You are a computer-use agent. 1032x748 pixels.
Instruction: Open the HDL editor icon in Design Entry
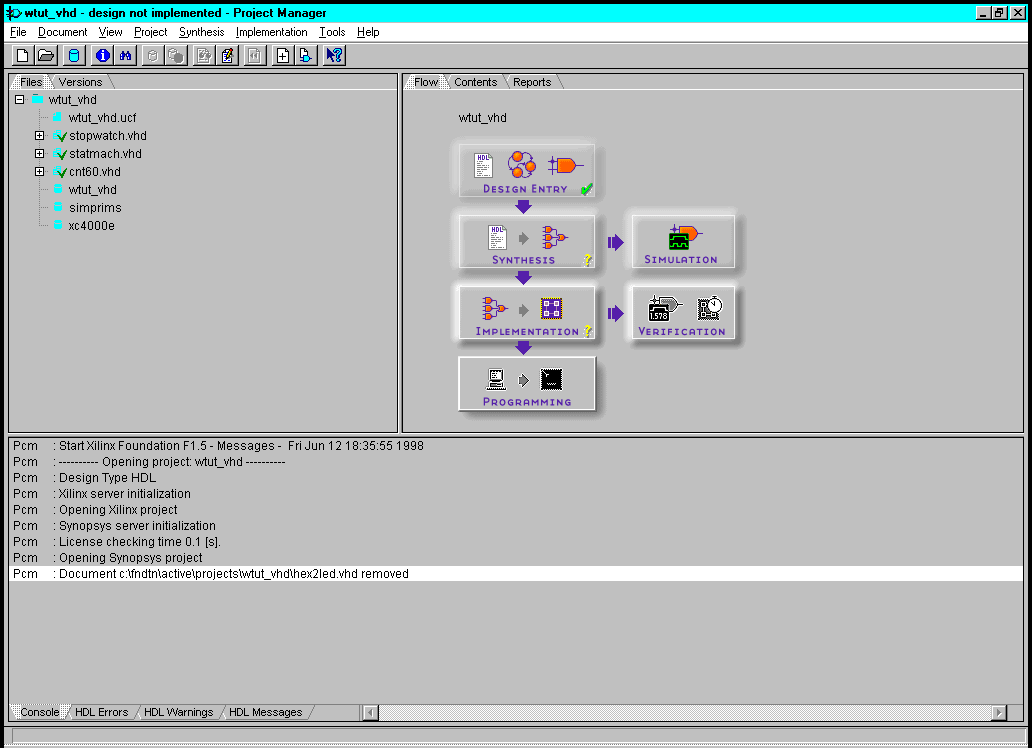pos(484,165)
